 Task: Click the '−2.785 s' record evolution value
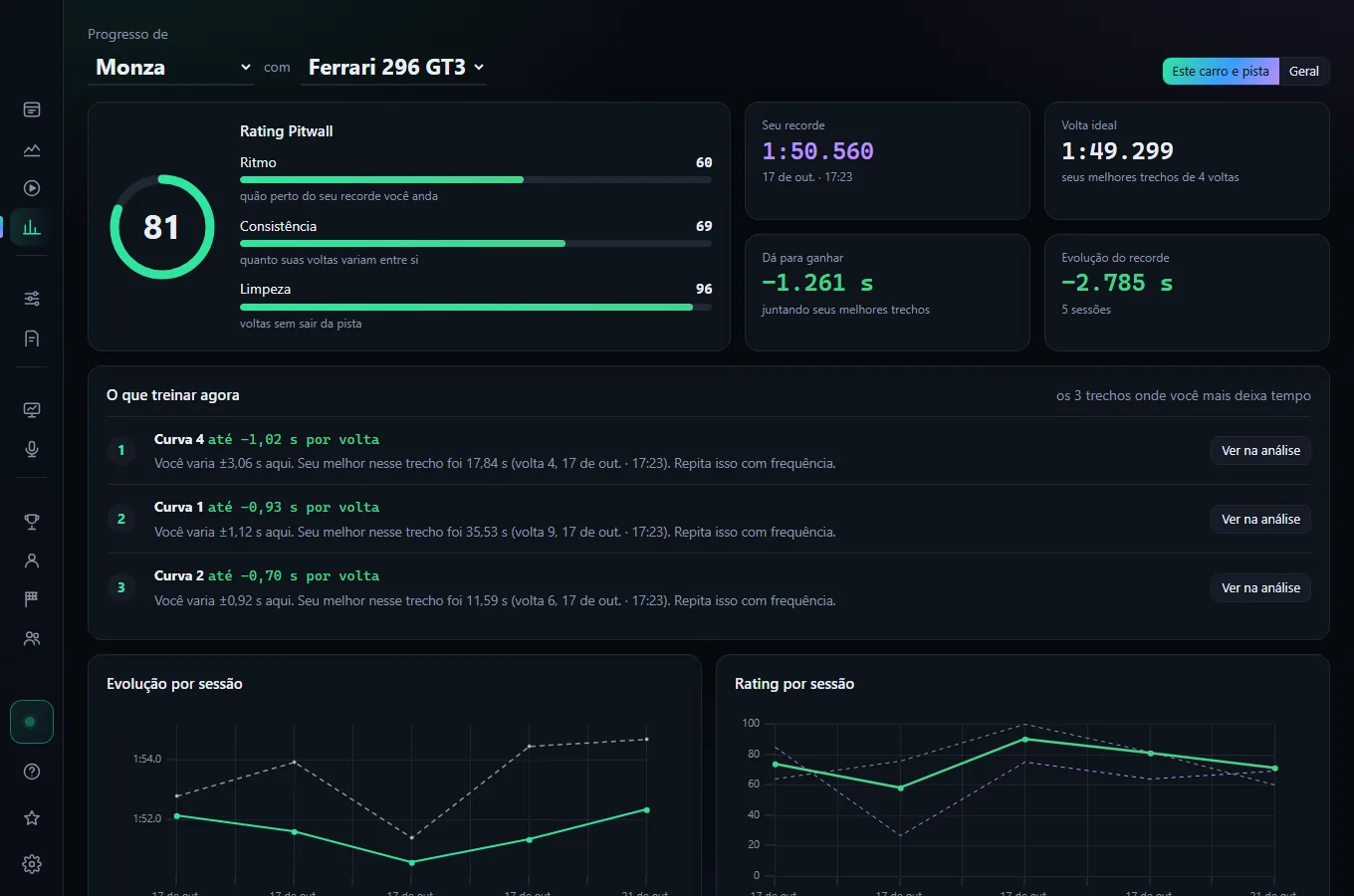pos(1117,284)
